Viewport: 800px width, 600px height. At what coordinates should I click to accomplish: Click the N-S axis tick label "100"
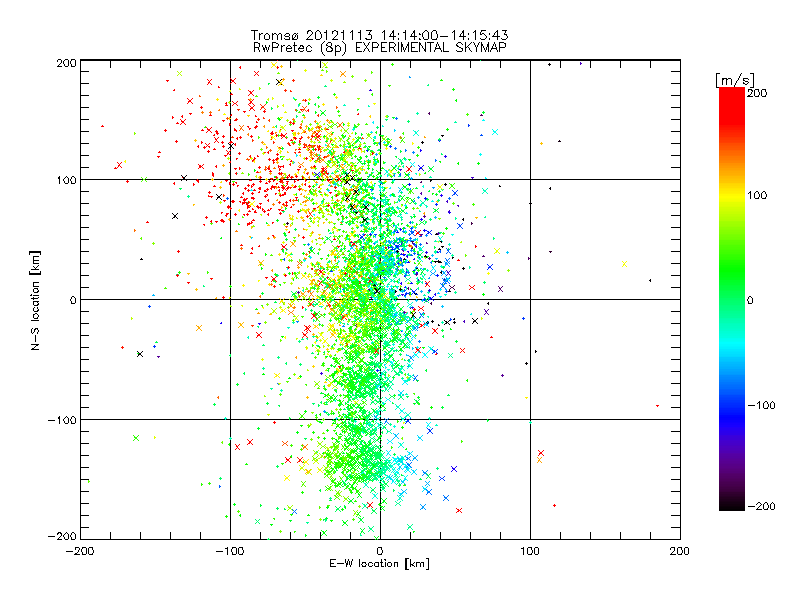tap(67, 180)
